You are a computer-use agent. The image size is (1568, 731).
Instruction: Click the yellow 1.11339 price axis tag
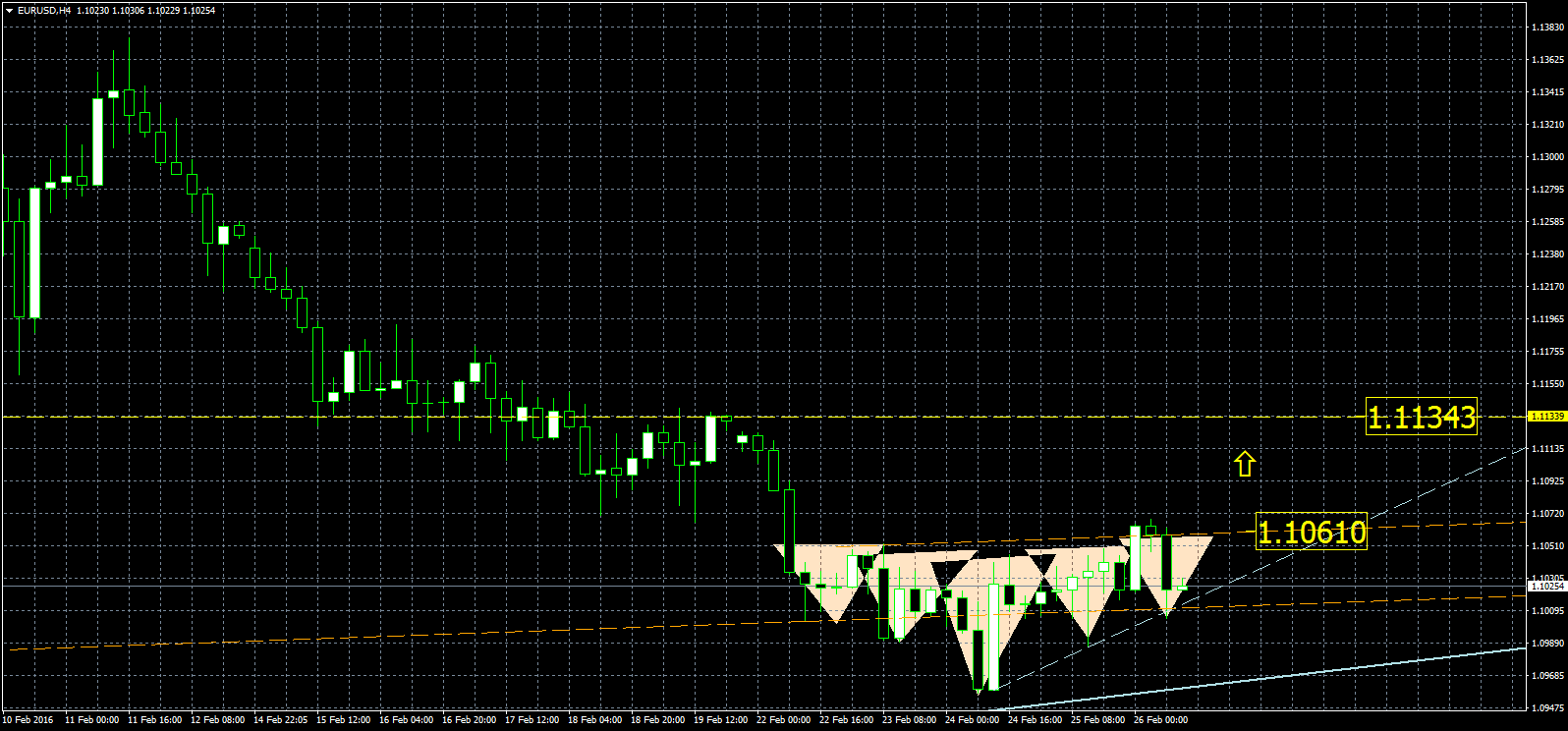pyautogui.click(x=1547, y=417)
